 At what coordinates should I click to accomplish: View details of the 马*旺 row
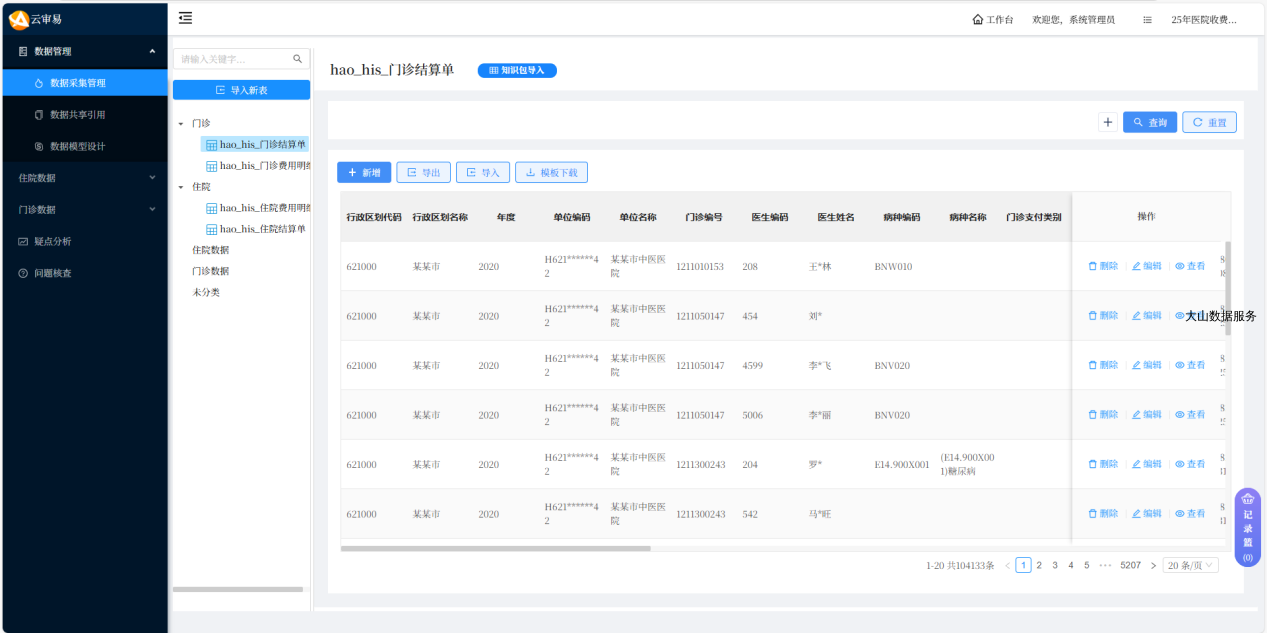tap(1190, 514)
